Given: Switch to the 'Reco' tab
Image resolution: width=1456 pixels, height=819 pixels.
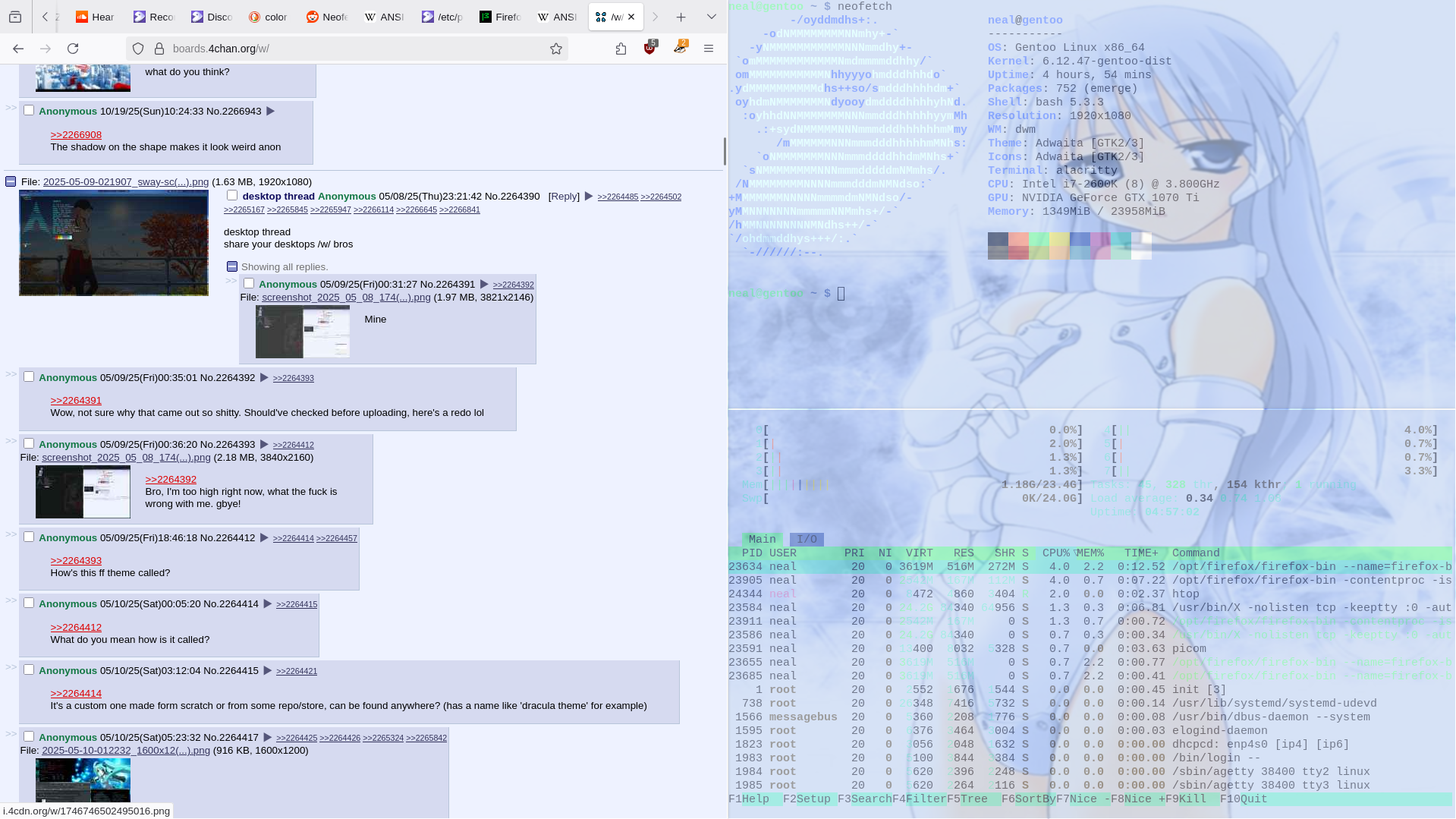Looking at the screenshot, I should point(154,17).
